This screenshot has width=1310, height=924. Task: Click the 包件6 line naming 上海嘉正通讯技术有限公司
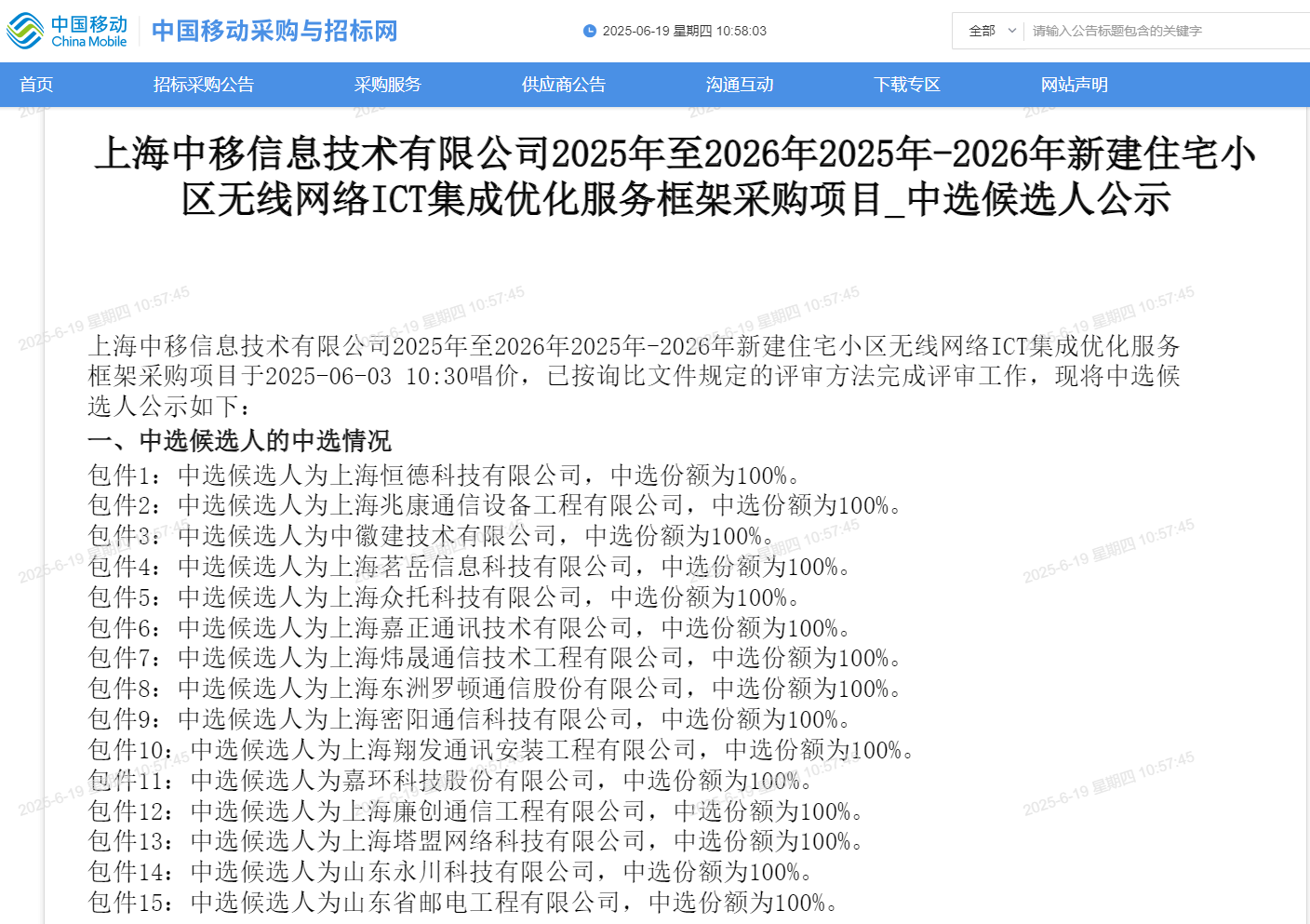pos(470,628)
